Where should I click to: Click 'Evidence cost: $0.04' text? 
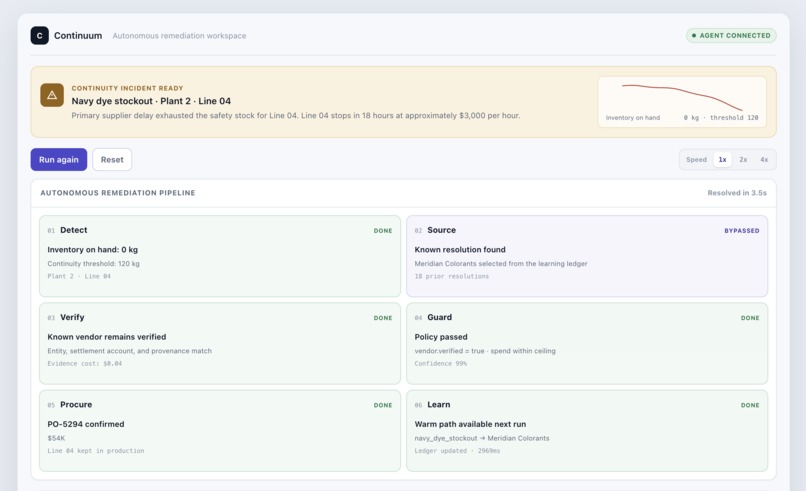[85, 363]
